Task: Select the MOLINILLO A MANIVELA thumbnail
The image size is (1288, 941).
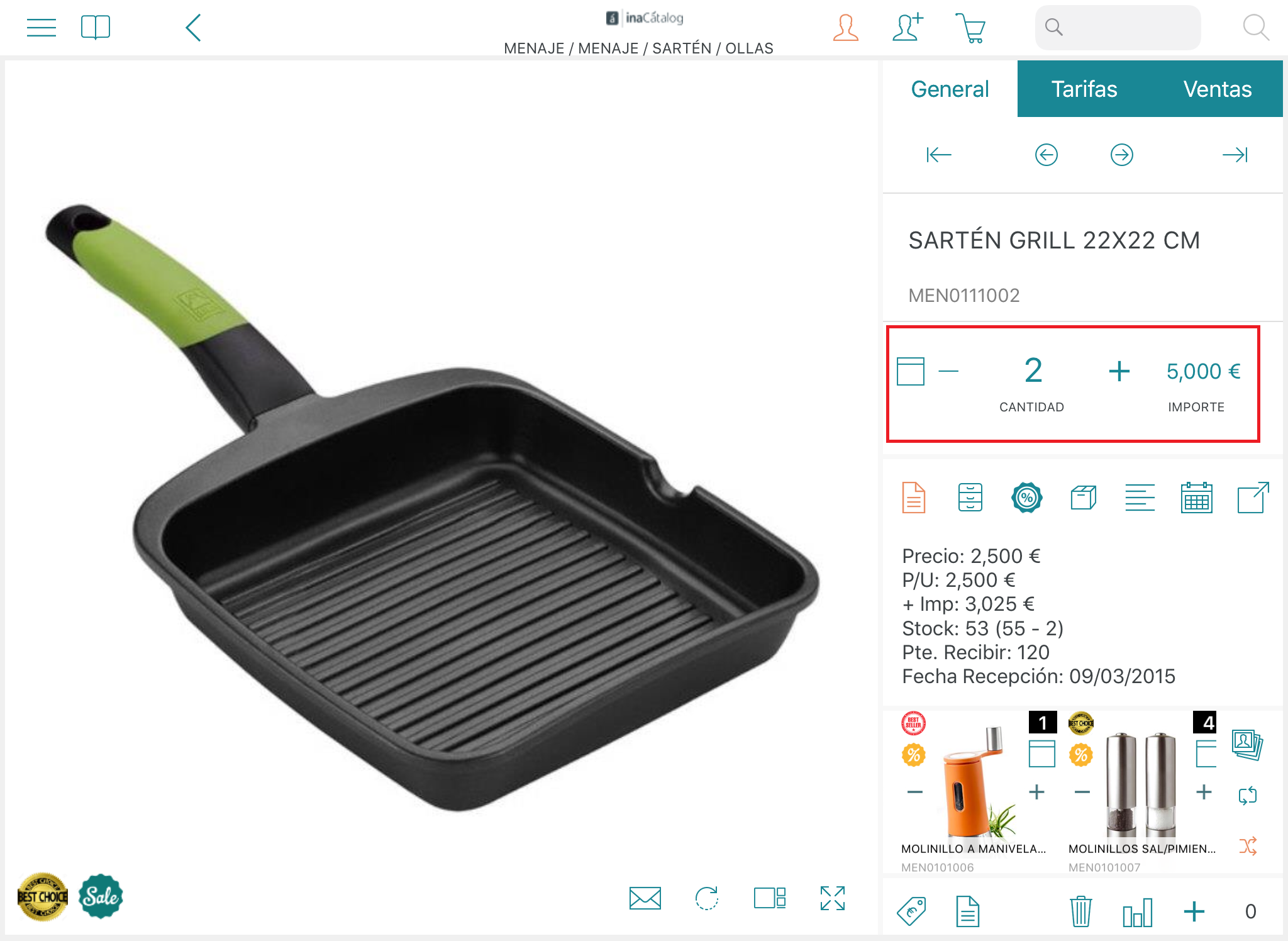Action: pos(976,783)
